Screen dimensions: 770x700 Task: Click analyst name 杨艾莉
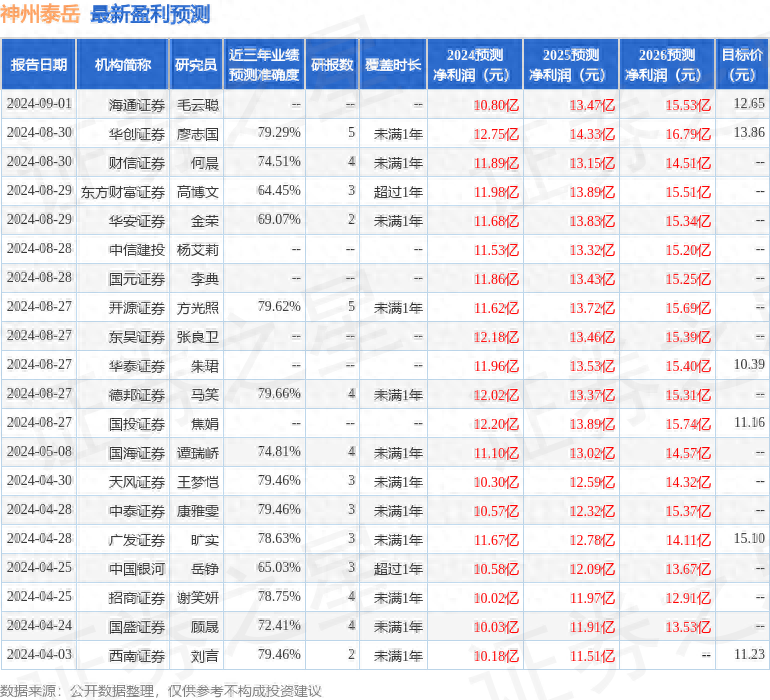(x=197, y=251)
